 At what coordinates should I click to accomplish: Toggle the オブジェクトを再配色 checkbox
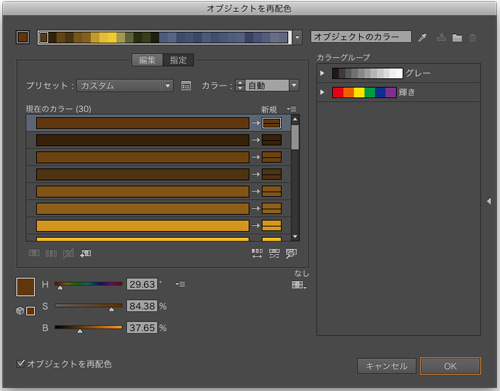[x=21, y=363]
